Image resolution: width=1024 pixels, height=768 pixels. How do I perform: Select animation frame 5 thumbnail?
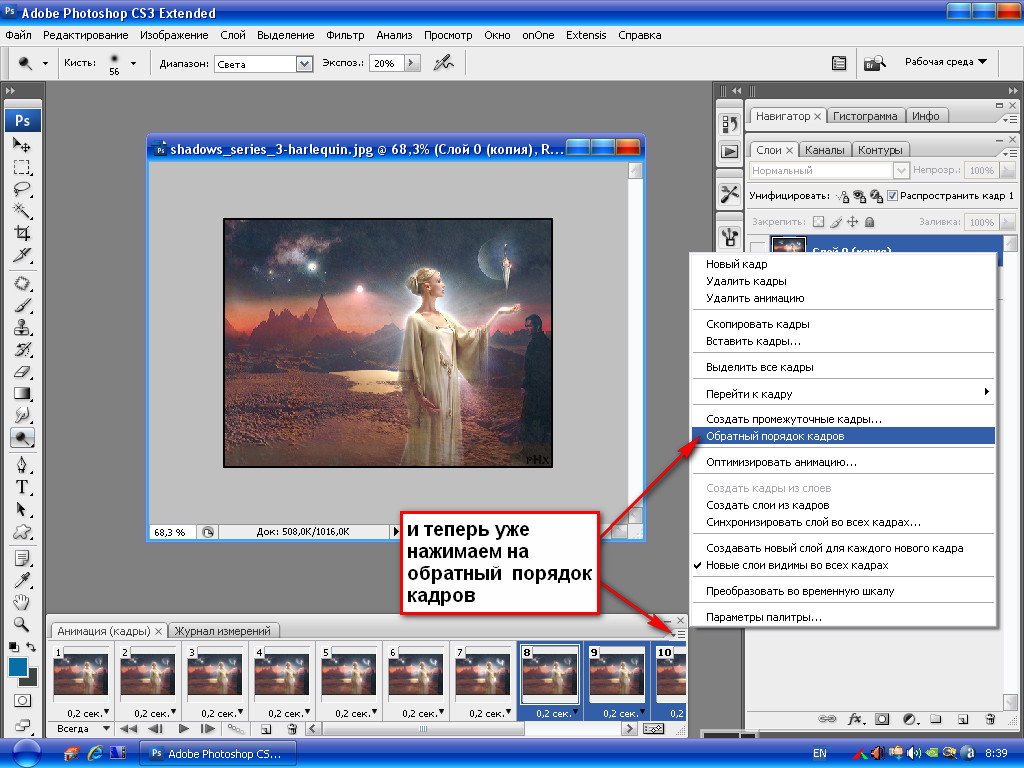(349, 675)
